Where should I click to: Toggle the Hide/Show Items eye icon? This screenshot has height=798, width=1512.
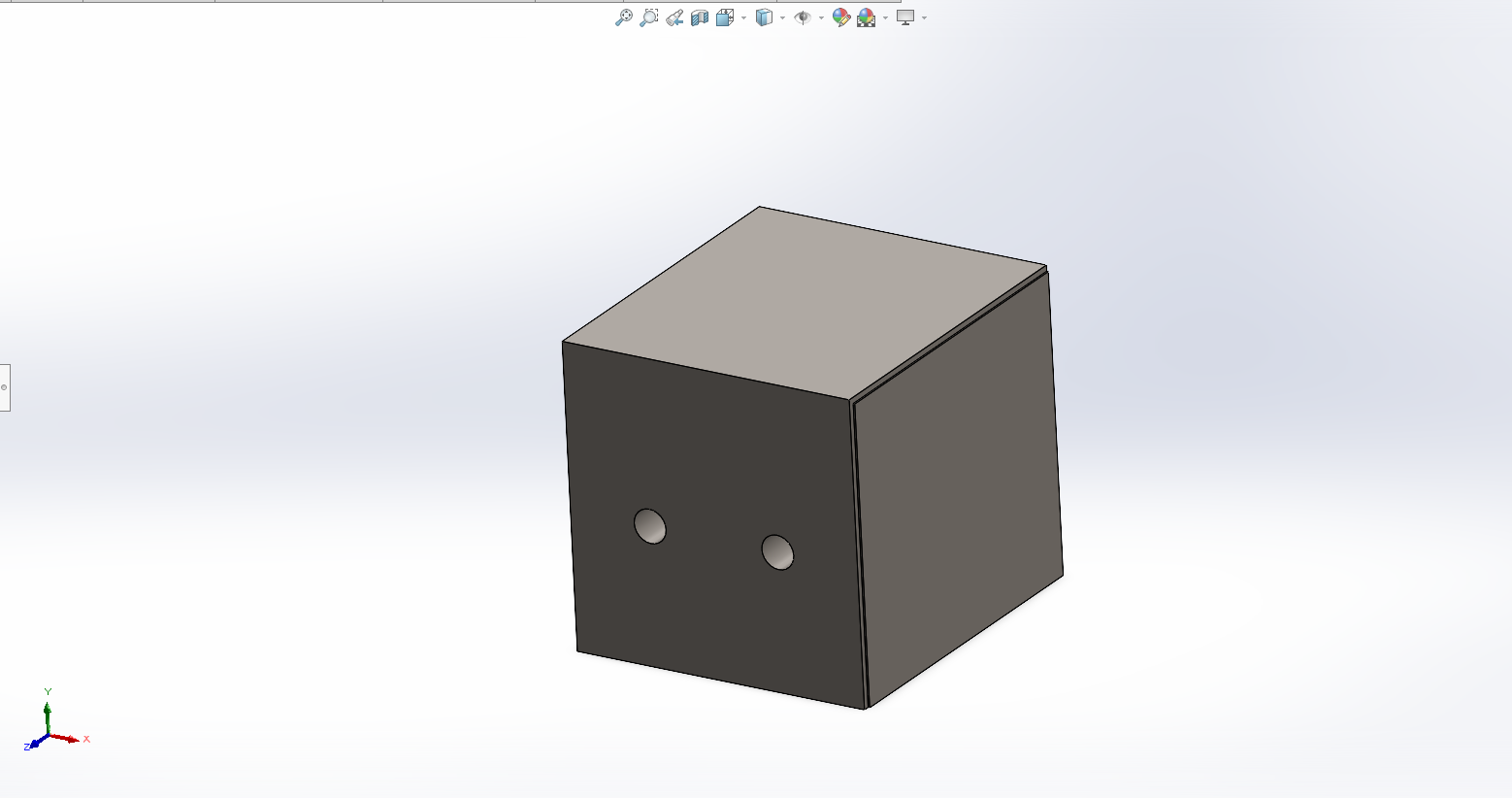click(x=803, y=17)
